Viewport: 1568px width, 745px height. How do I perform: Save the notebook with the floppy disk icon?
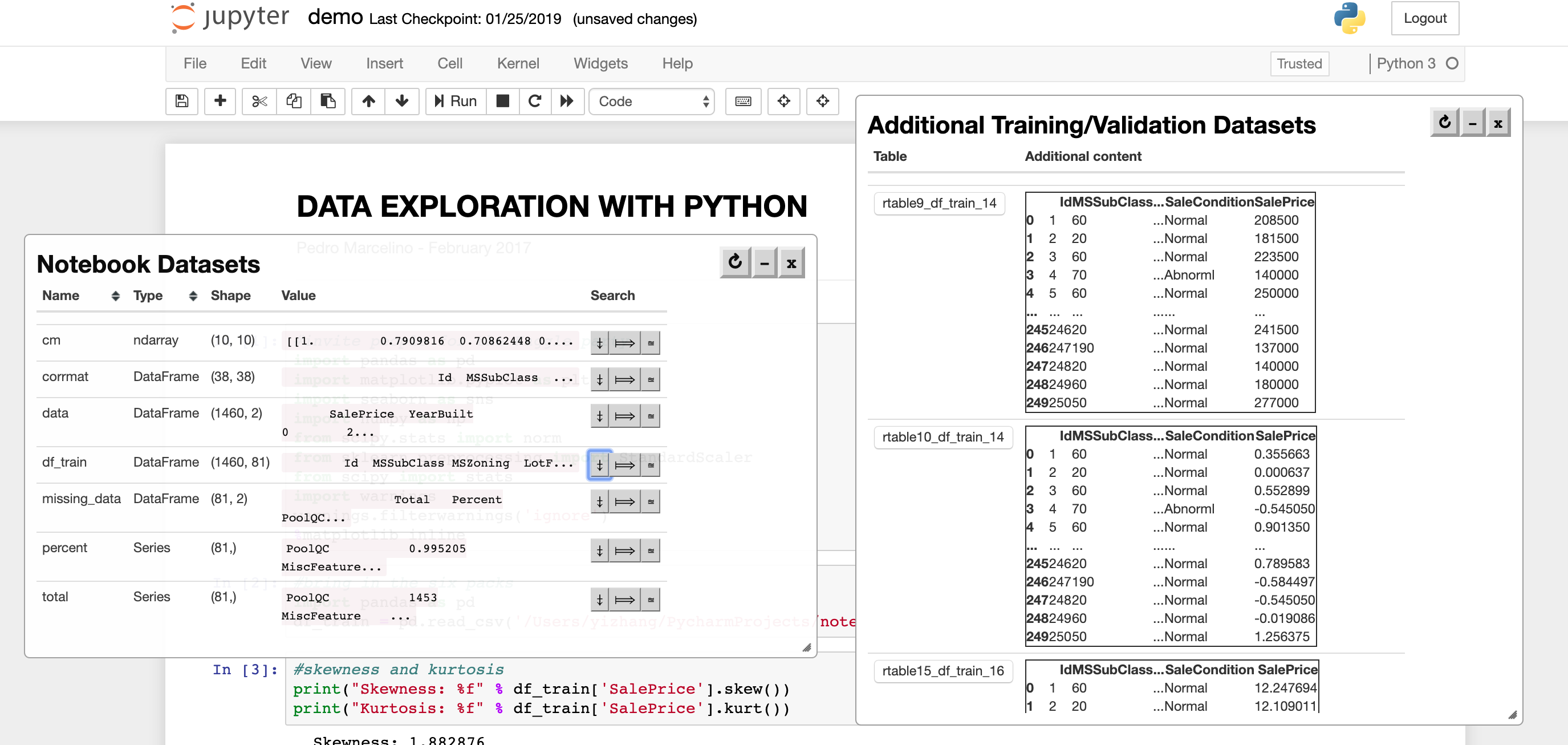click(181, 101)
